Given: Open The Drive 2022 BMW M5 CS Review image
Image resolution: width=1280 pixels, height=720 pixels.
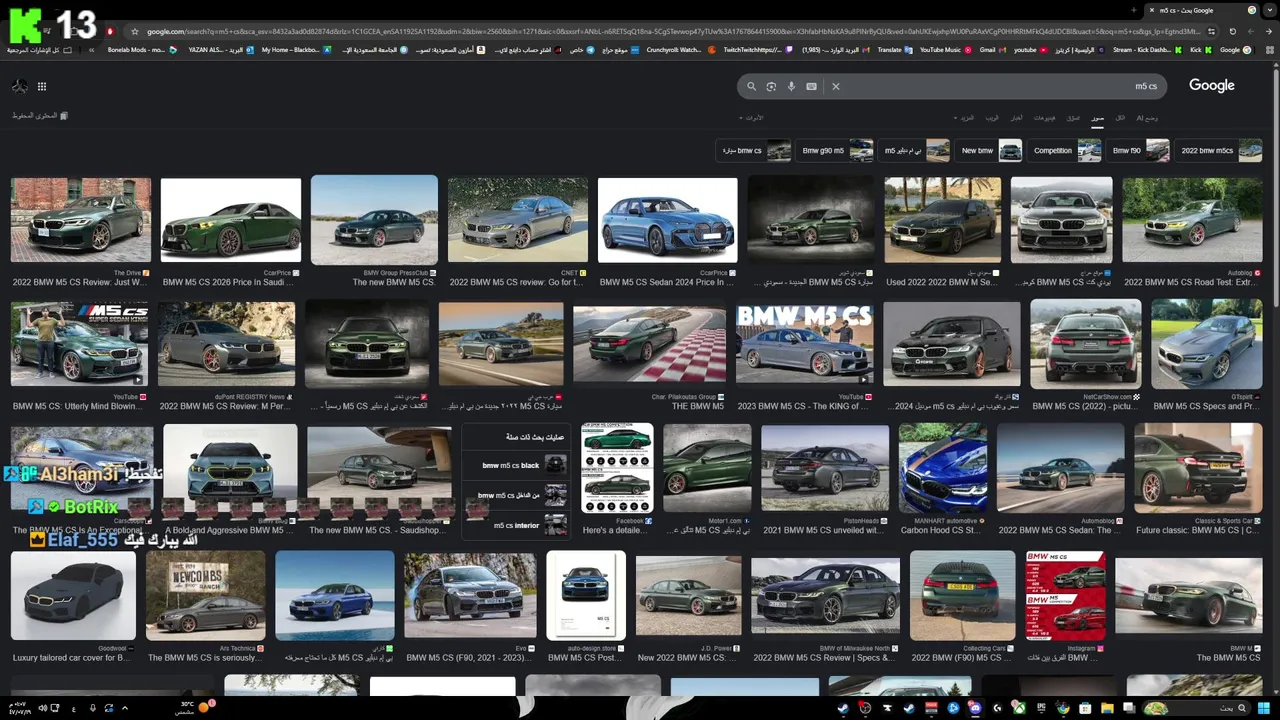Looking at the screenshot, I should tap(80, 220).
